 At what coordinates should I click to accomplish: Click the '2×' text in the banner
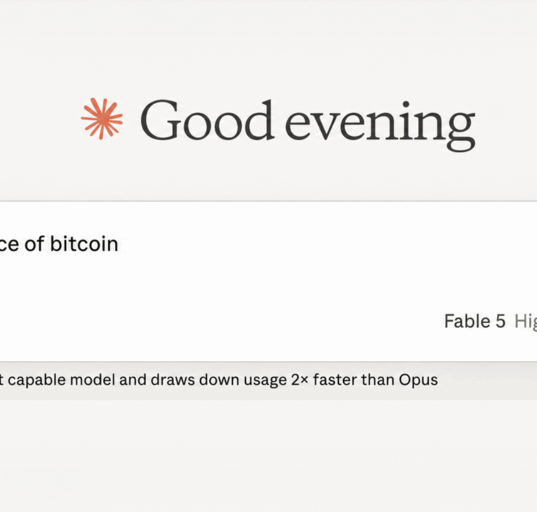[300, 380]
